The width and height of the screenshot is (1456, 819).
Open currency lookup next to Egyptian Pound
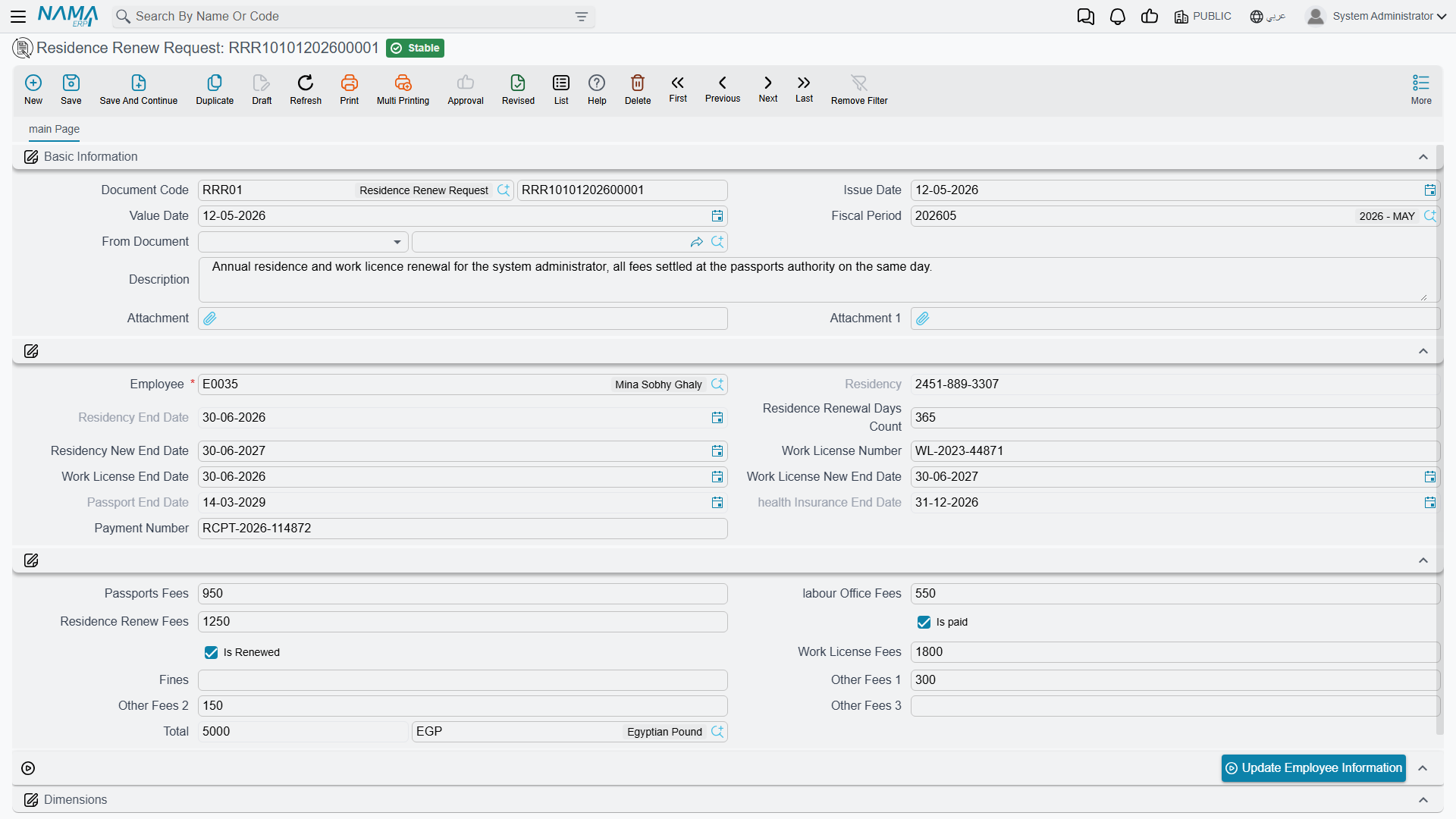(717, 732)
